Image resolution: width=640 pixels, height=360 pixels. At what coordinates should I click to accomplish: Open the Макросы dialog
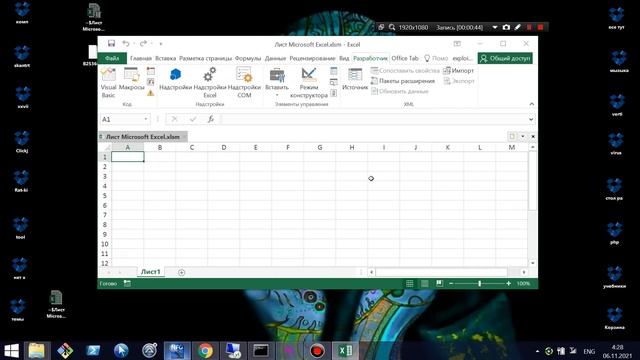tap(131, 80)
